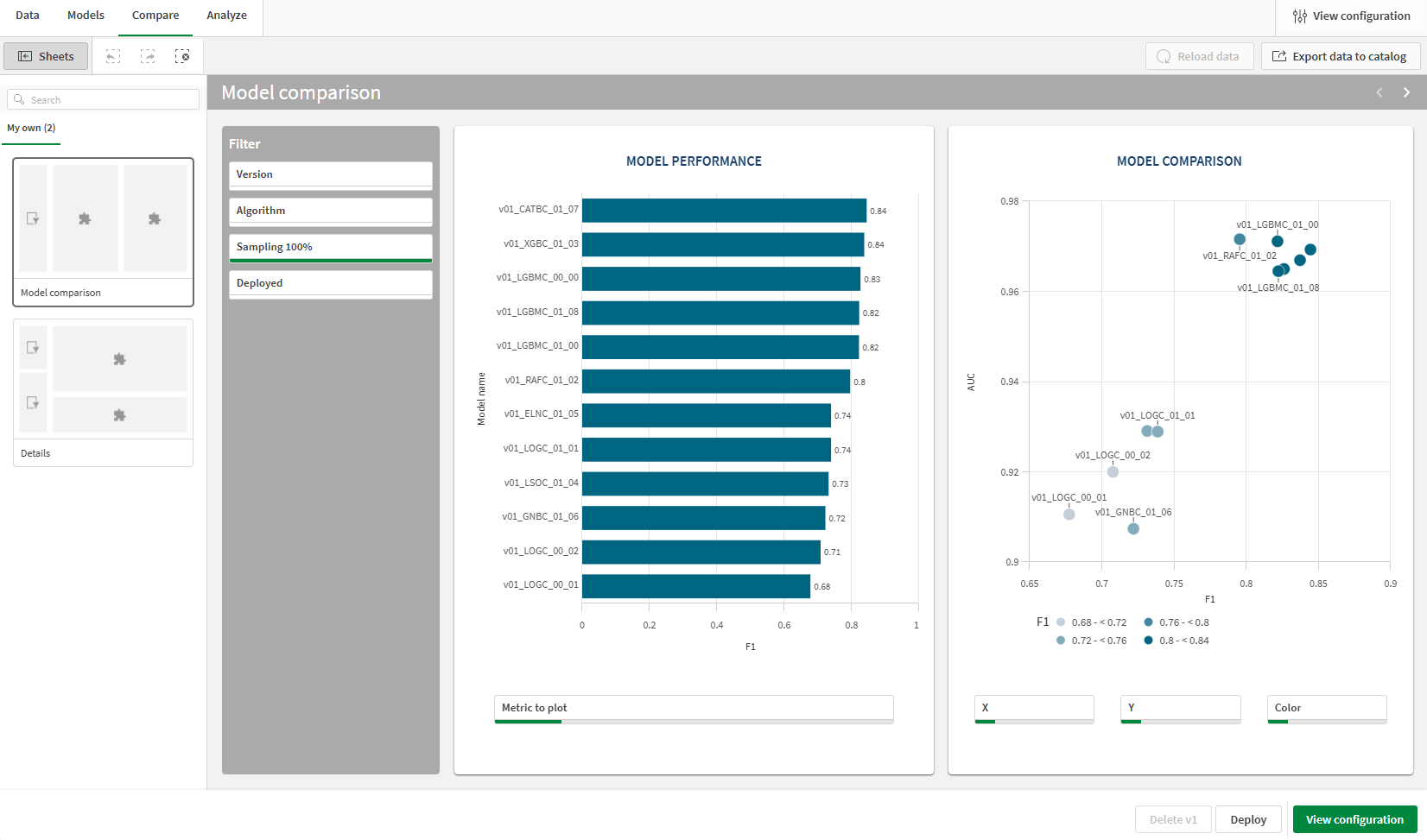This screenshot has width=1427, height=840.
Task: Select the step back selection icon
Action: [x=112, y=56]
